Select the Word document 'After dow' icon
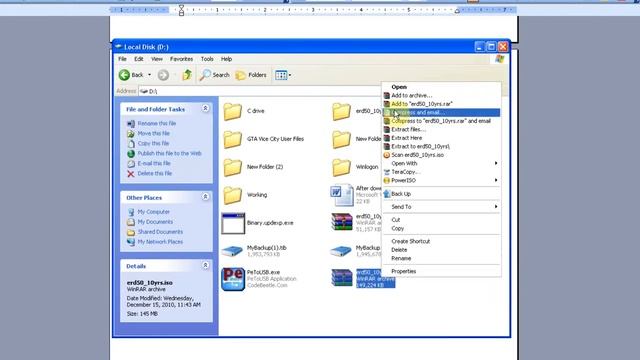 [x=342, y=195]
